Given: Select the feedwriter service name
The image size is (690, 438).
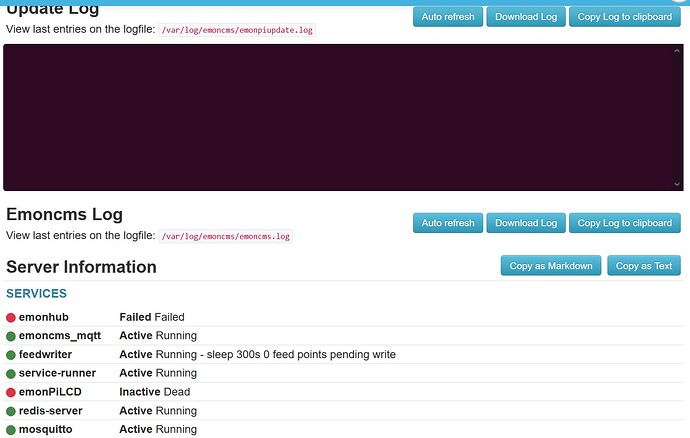Looking at the screenshot, I should tap(45, 354).
